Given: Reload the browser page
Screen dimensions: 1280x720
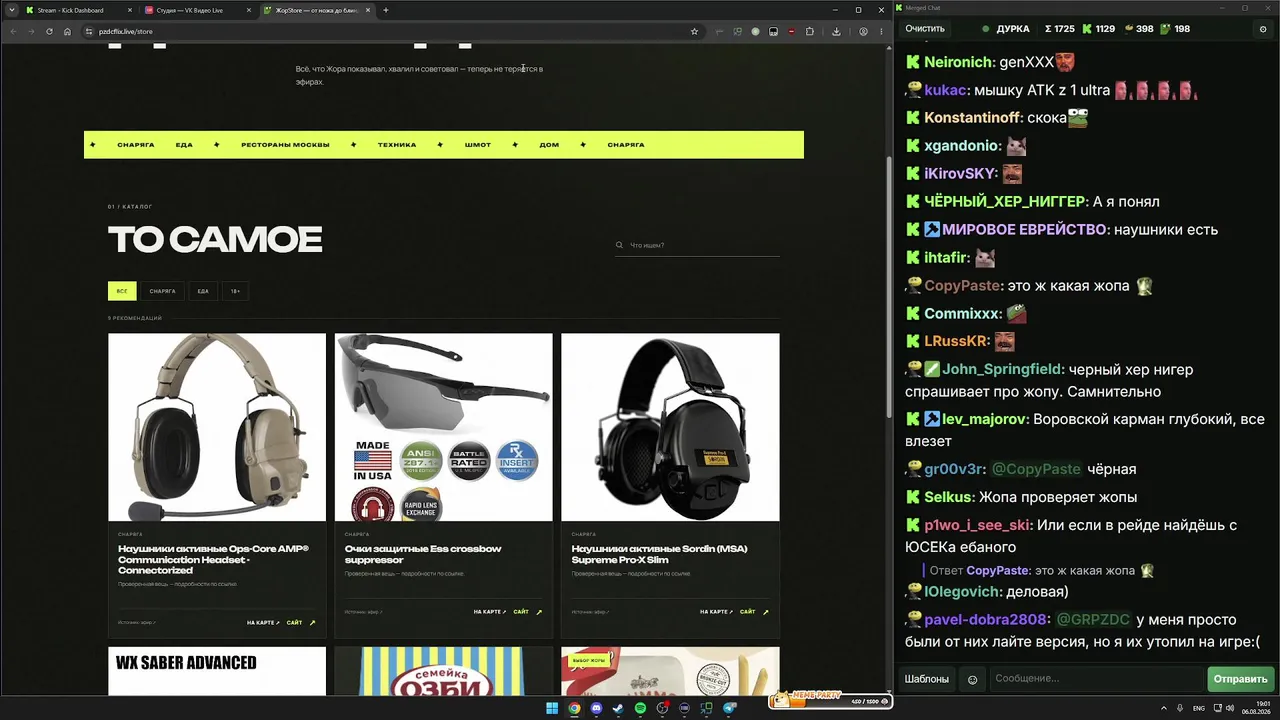Looking at the screenshot, I should [49, 31].
